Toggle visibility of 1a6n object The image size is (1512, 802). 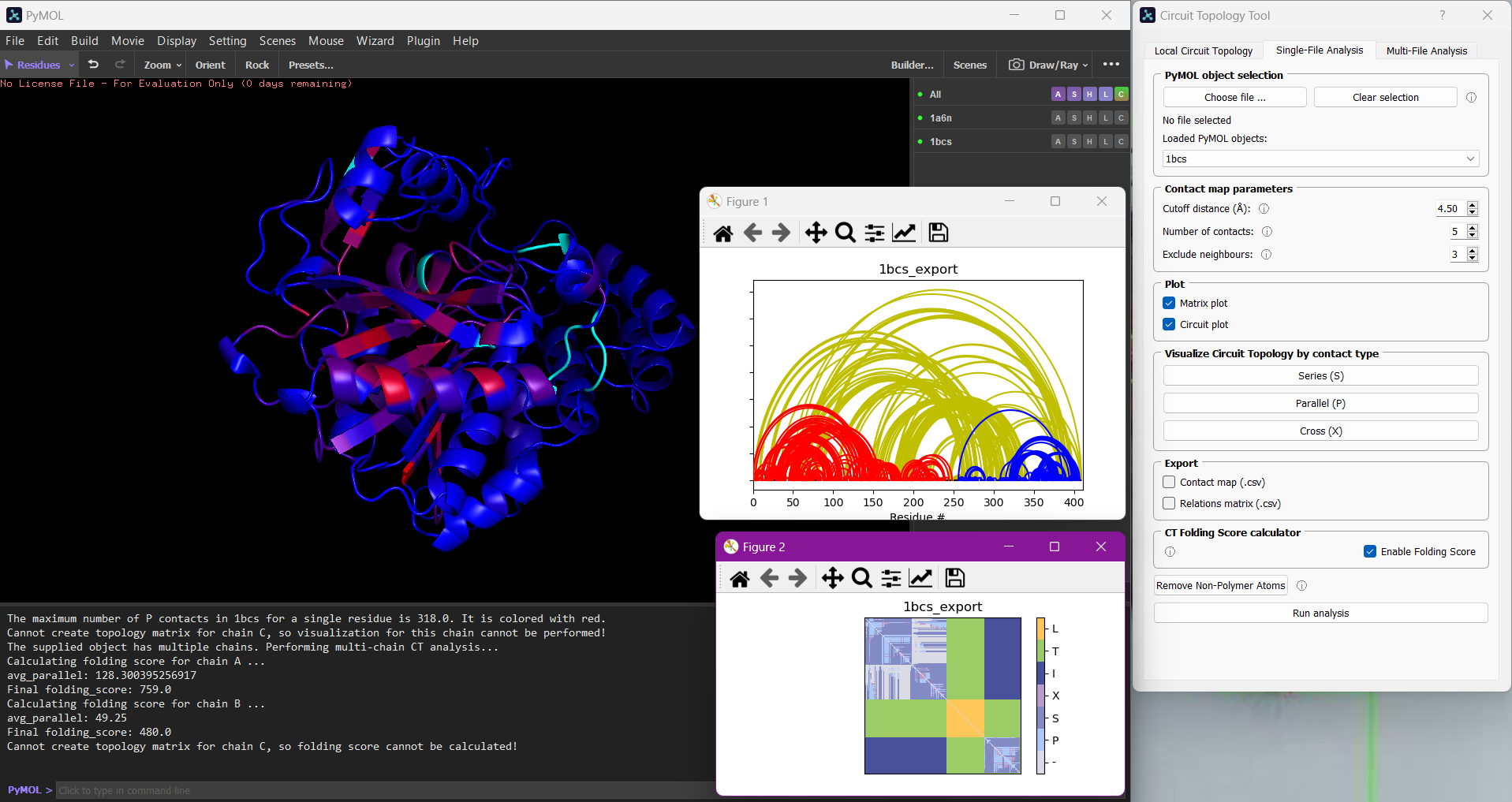[x=920, y=118]
